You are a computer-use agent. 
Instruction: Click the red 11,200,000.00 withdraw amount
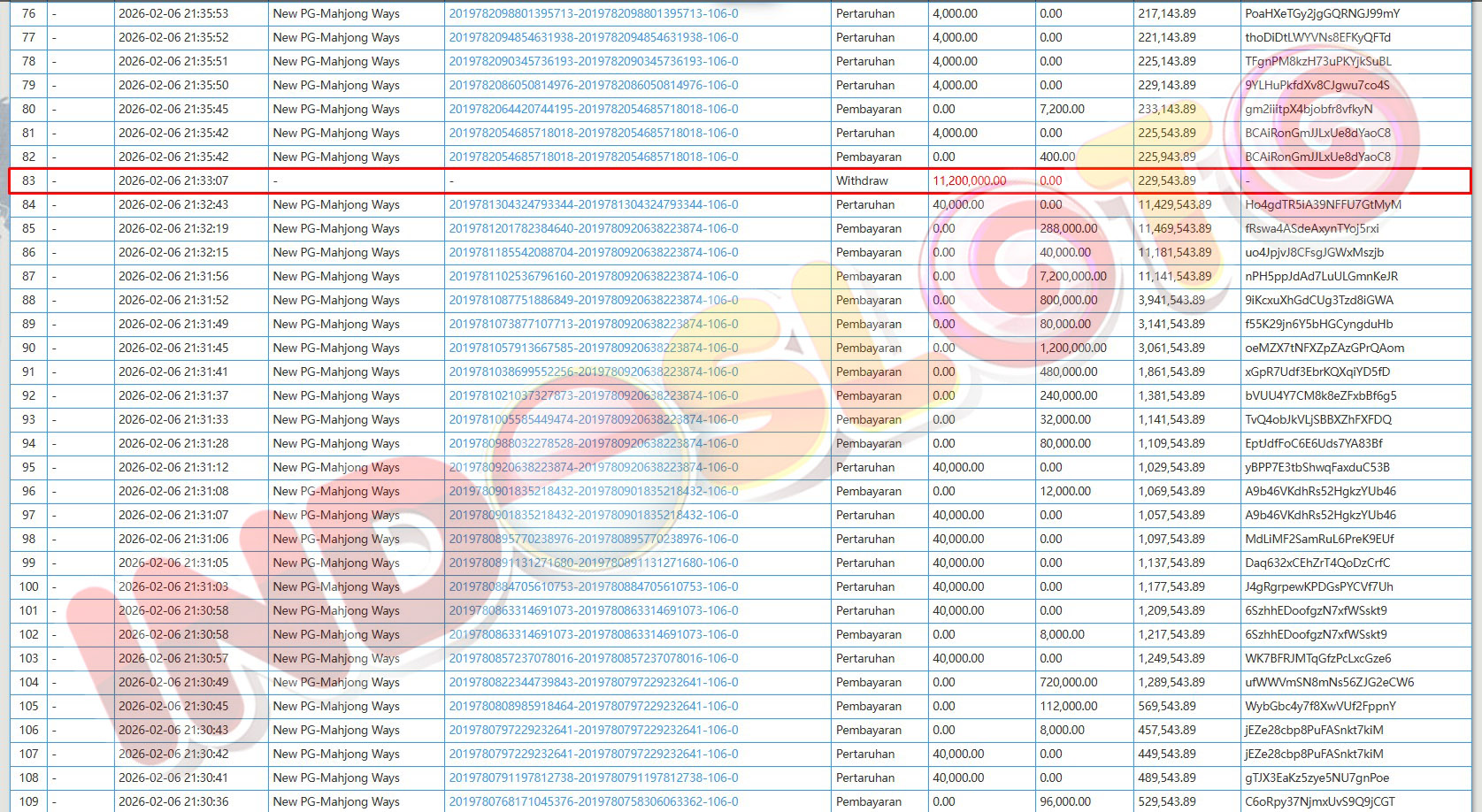click(969, 181)
